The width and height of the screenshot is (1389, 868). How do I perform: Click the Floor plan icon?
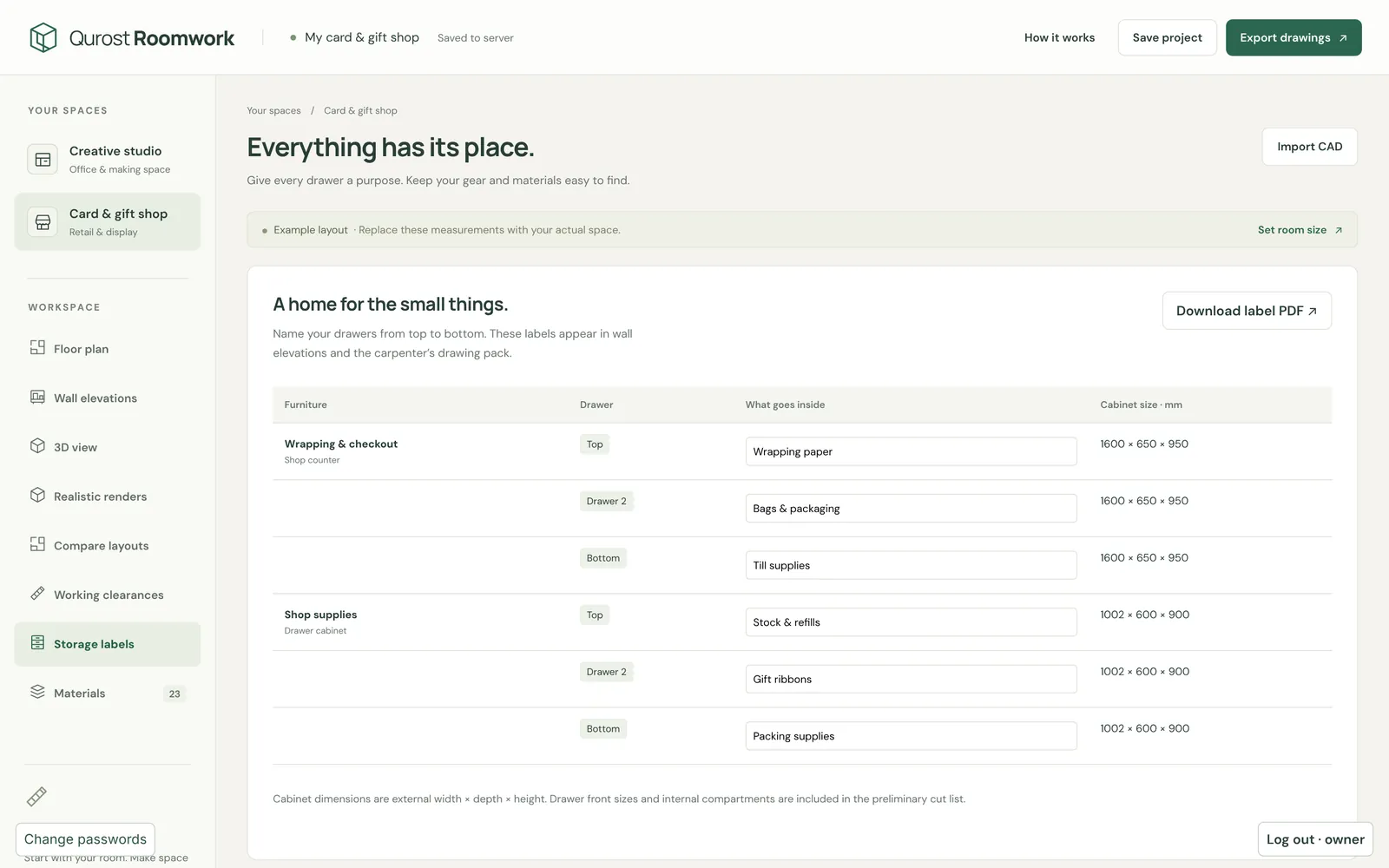click(x=37, y=347)
